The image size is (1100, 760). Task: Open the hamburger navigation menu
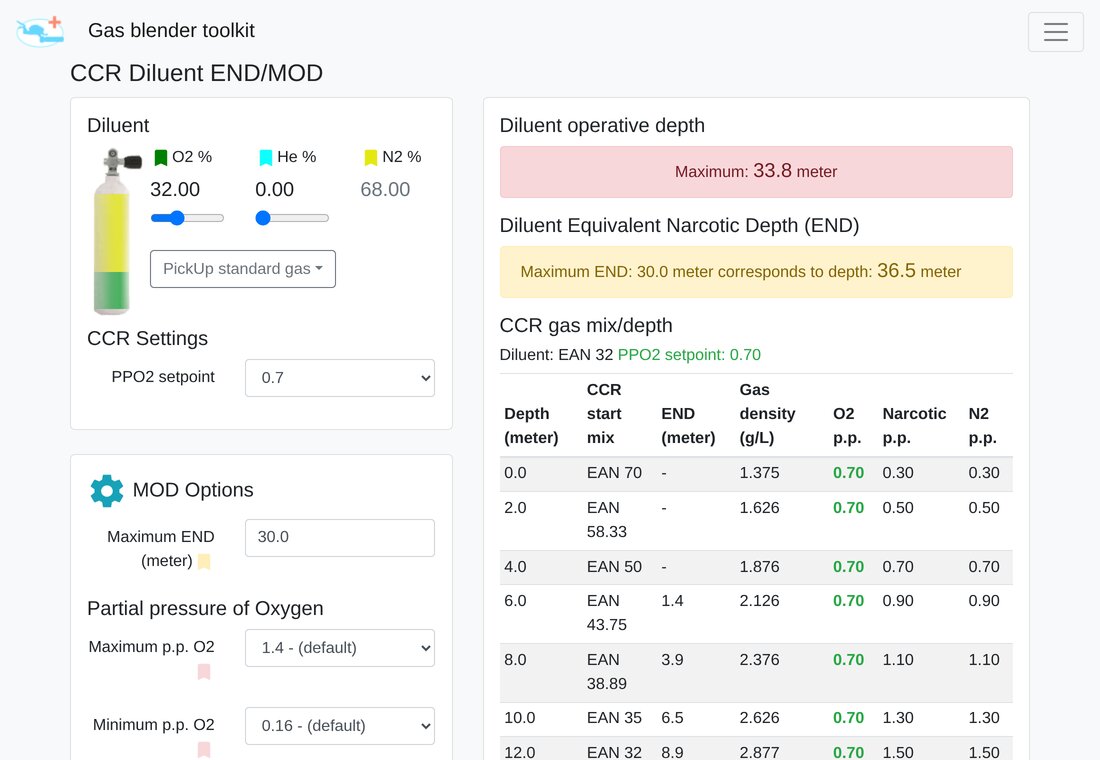tap(1055, 32)
